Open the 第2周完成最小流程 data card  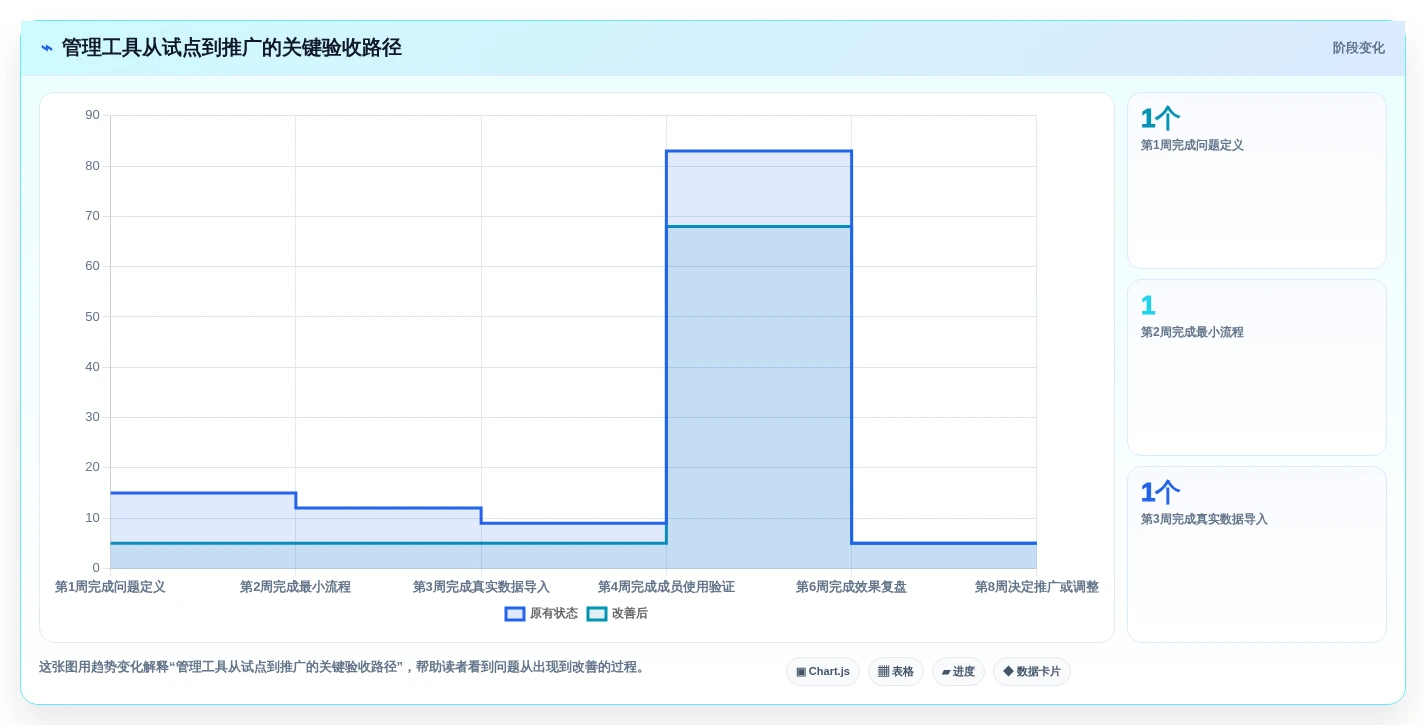click(x=1257, y=368)
